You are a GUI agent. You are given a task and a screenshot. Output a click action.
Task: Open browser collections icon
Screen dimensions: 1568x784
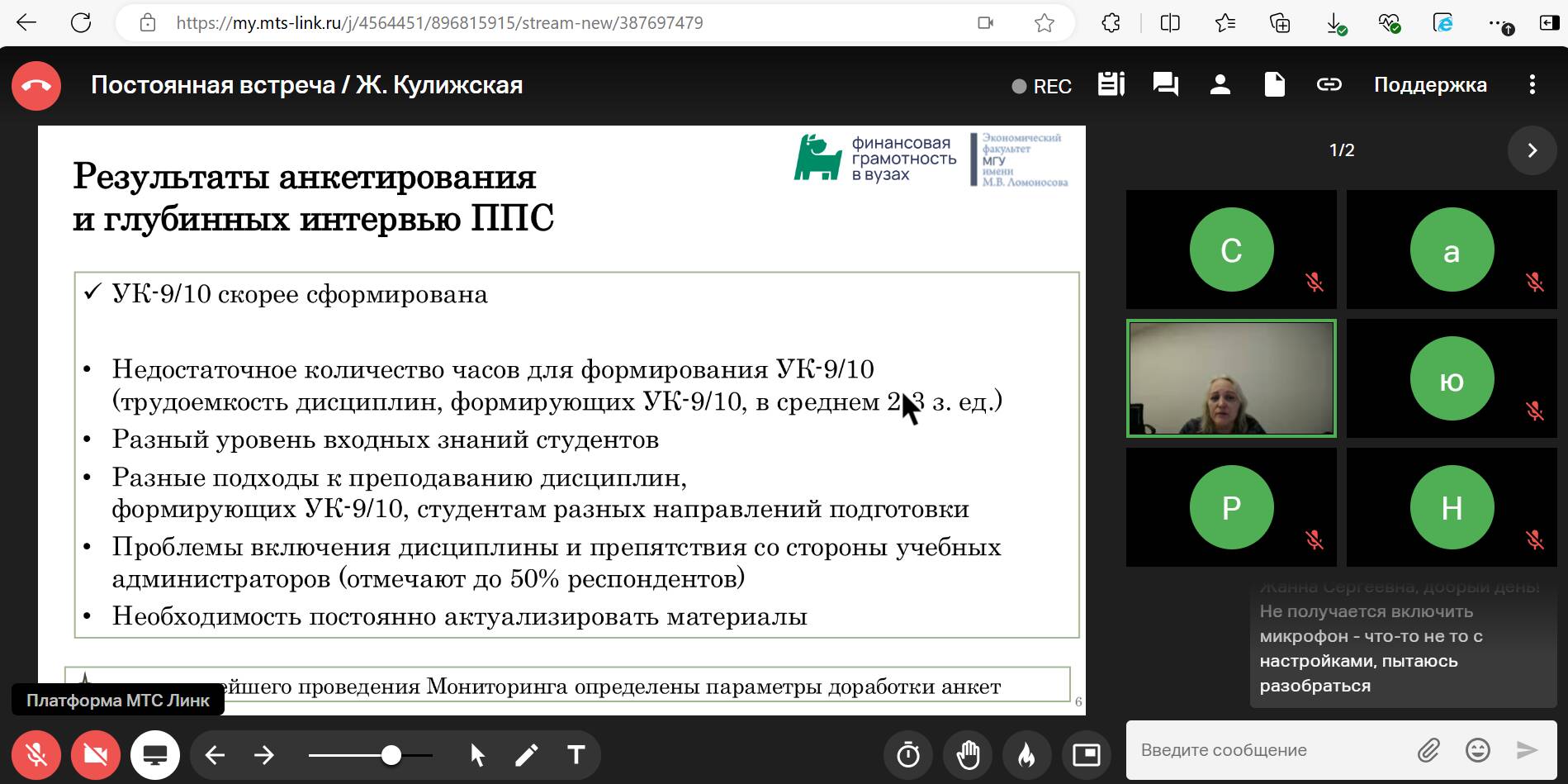[x=1280, y=23]
